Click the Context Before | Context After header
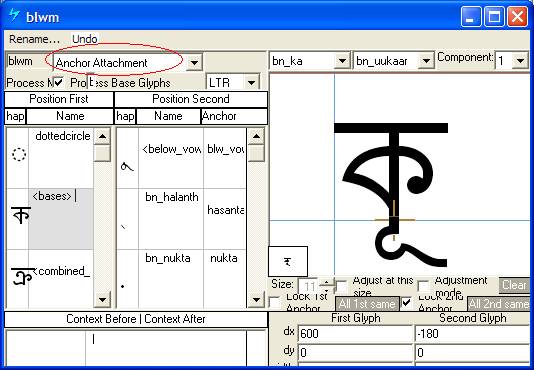Screen dimensions: 534x370 pos(136,319)
